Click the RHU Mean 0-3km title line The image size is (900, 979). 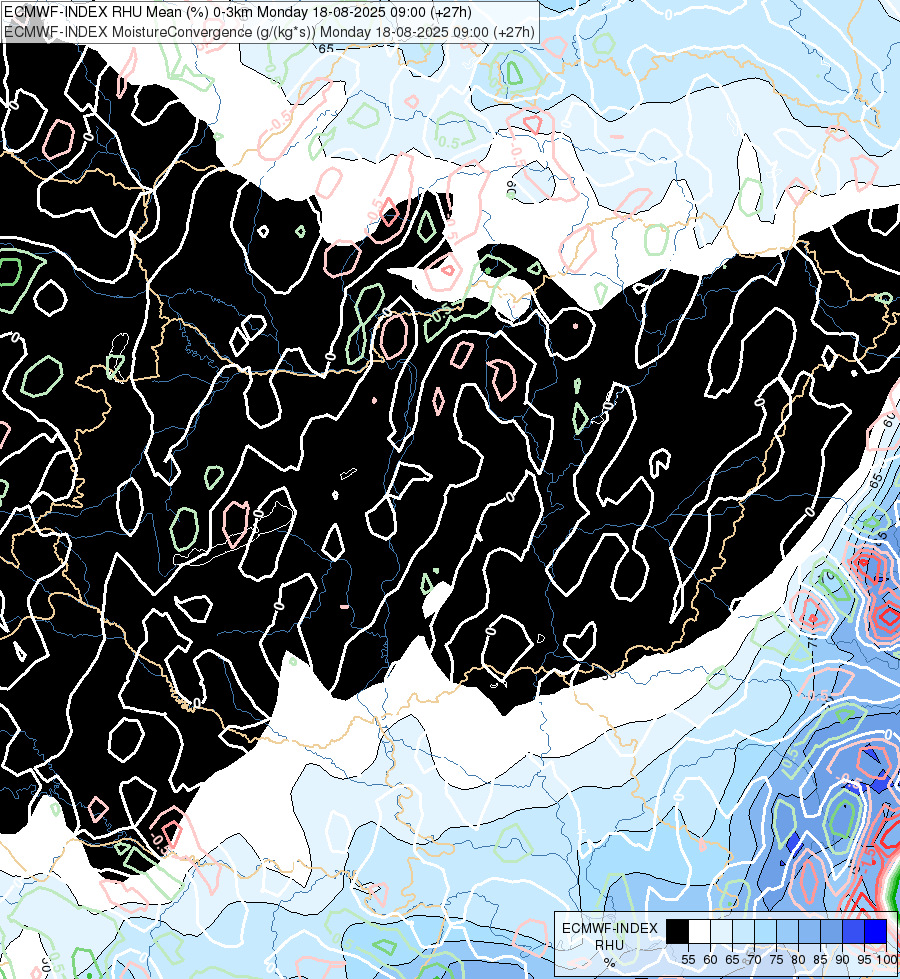238,12
